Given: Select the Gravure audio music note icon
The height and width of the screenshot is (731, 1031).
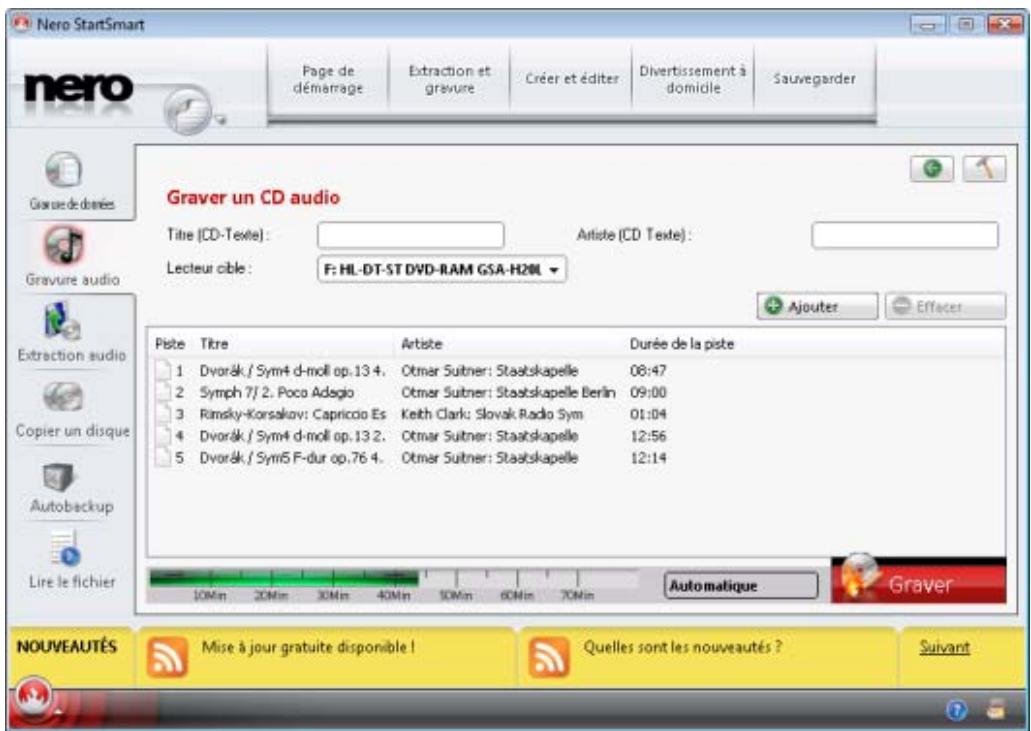Looking at the screenshot, I should (64, 245).
